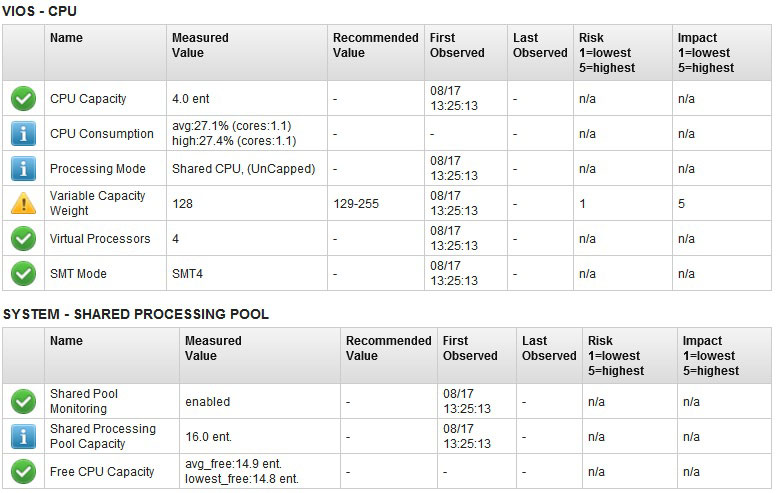This screenshot has width=778, height=493.
Task: Click the Shared CPU, (UnCapped) value
Action: [x=244, y=169]
